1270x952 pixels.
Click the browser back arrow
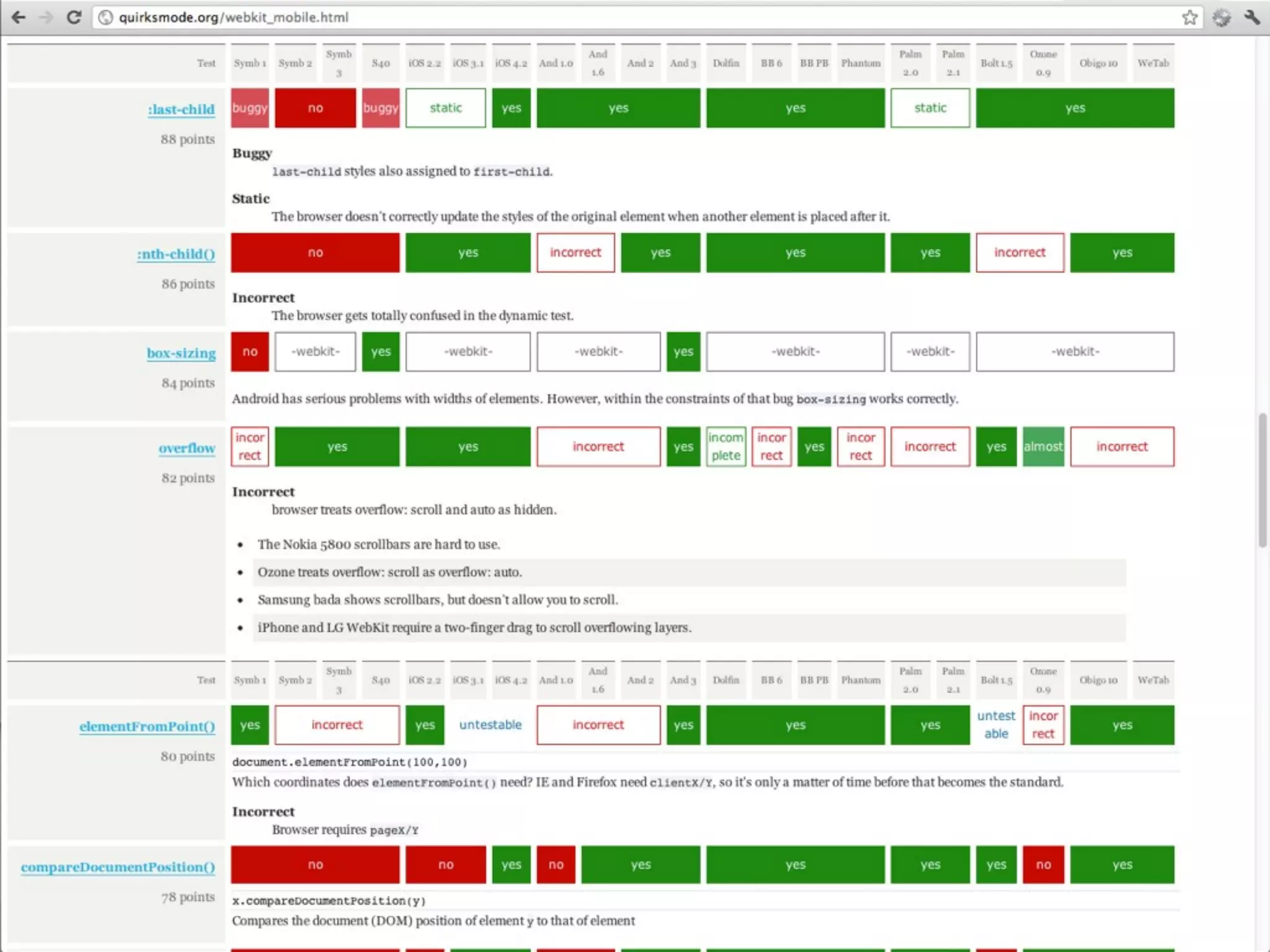coord(19,17)
